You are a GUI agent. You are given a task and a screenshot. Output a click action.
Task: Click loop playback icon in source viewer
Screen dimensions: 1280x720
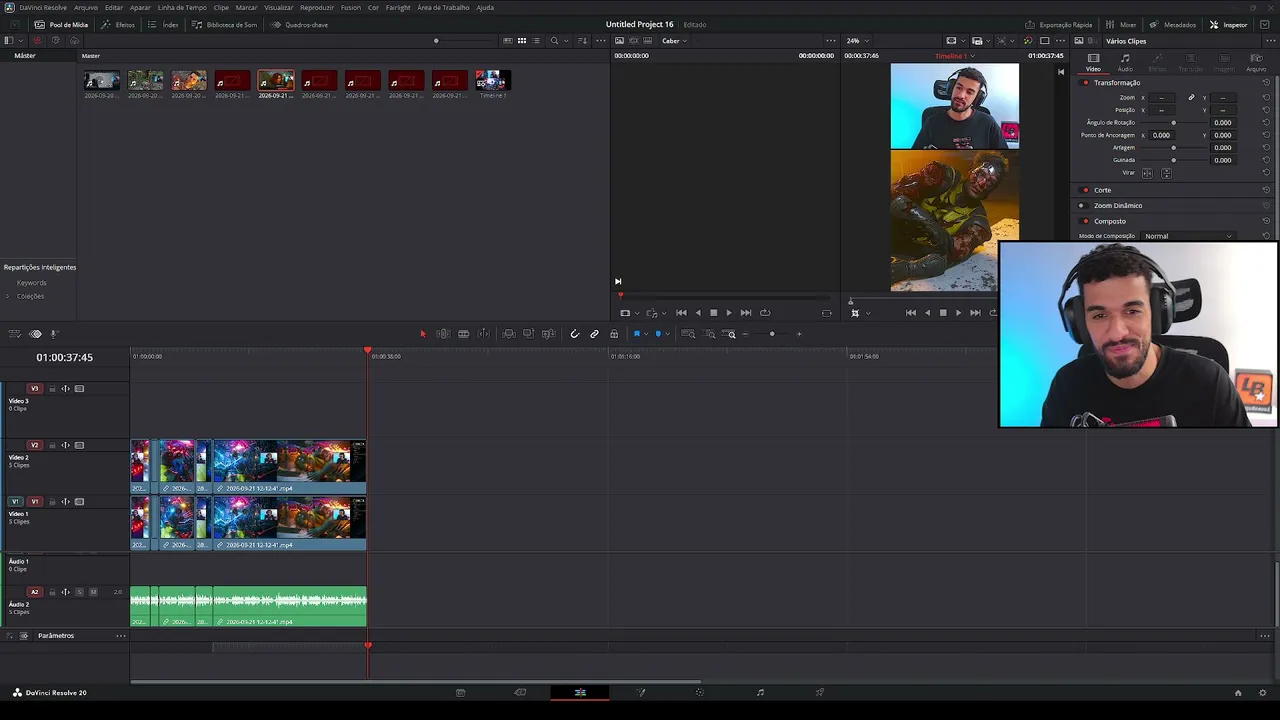pyautogui.click(x=765, y=313)
